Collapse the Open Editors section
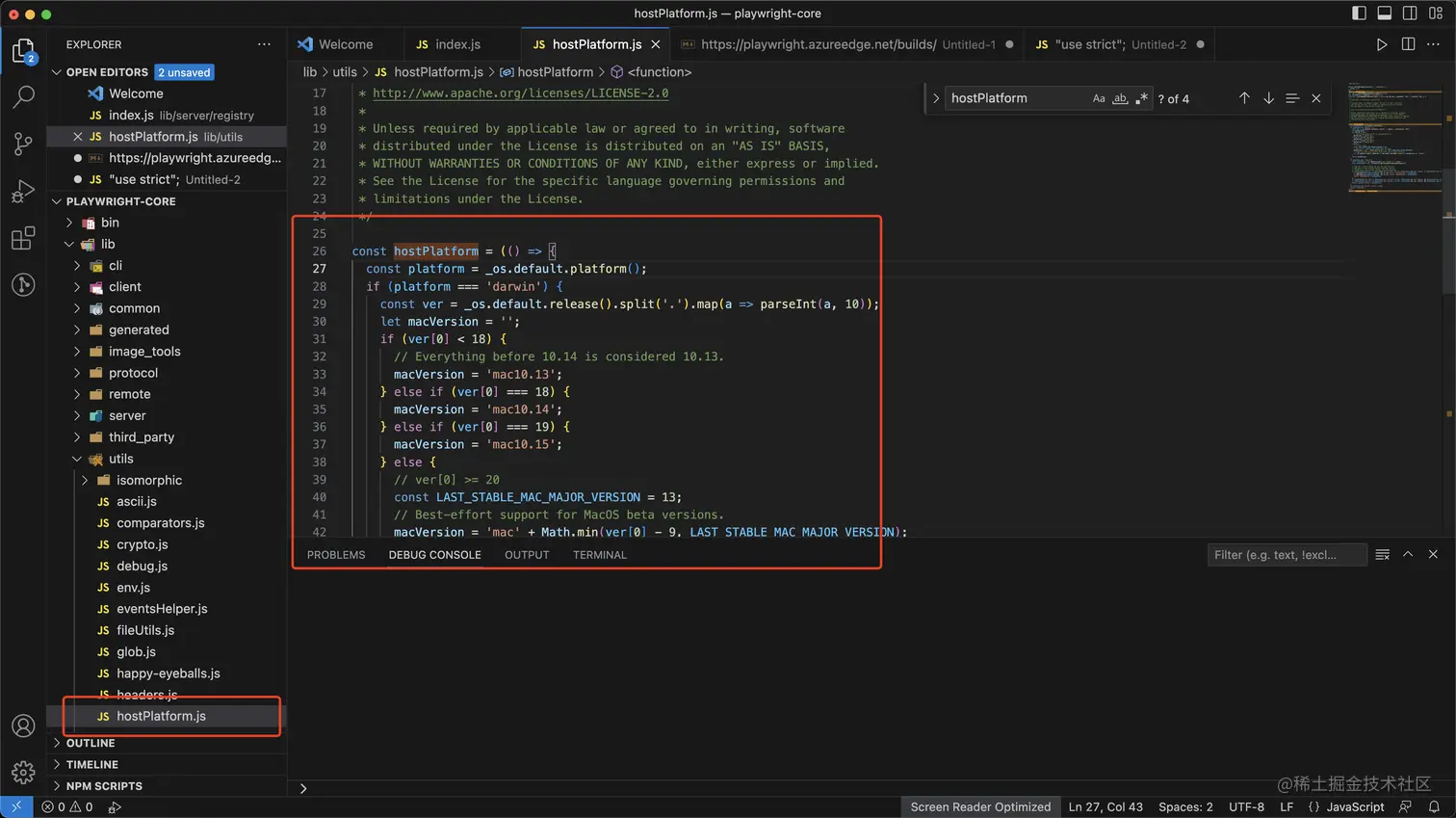The height and width of the screenshot is (818, 1456). (56, 72)
